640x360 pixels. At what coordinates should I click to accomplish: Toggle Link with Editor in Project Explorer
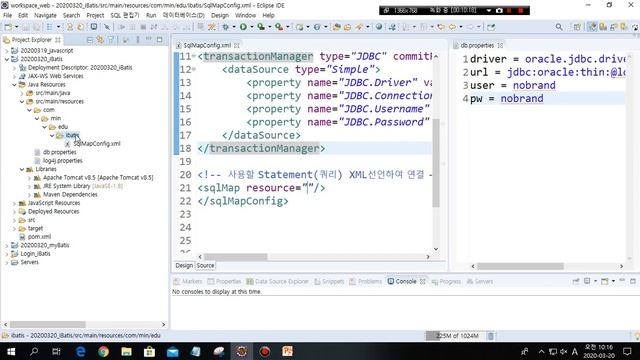click(100, 40)
